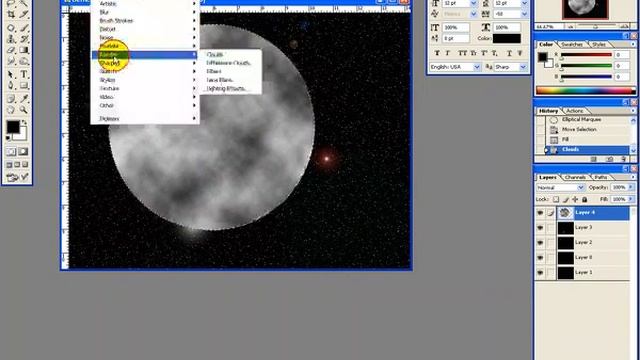The image size is (640, 360).
Task: Select the Dodge tool
Action: 24,62
